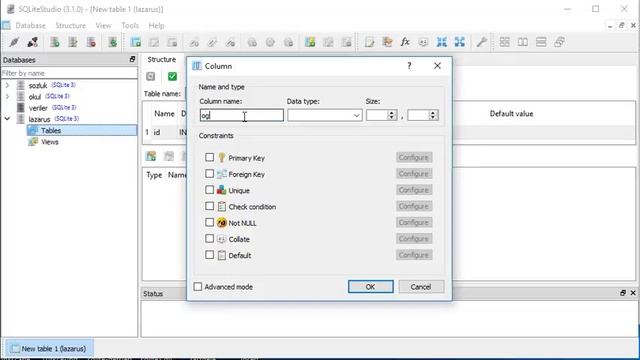Click the Delete trigger toolbar icon
The height and width of the screenshot is (360, 640).
point(289,42)
